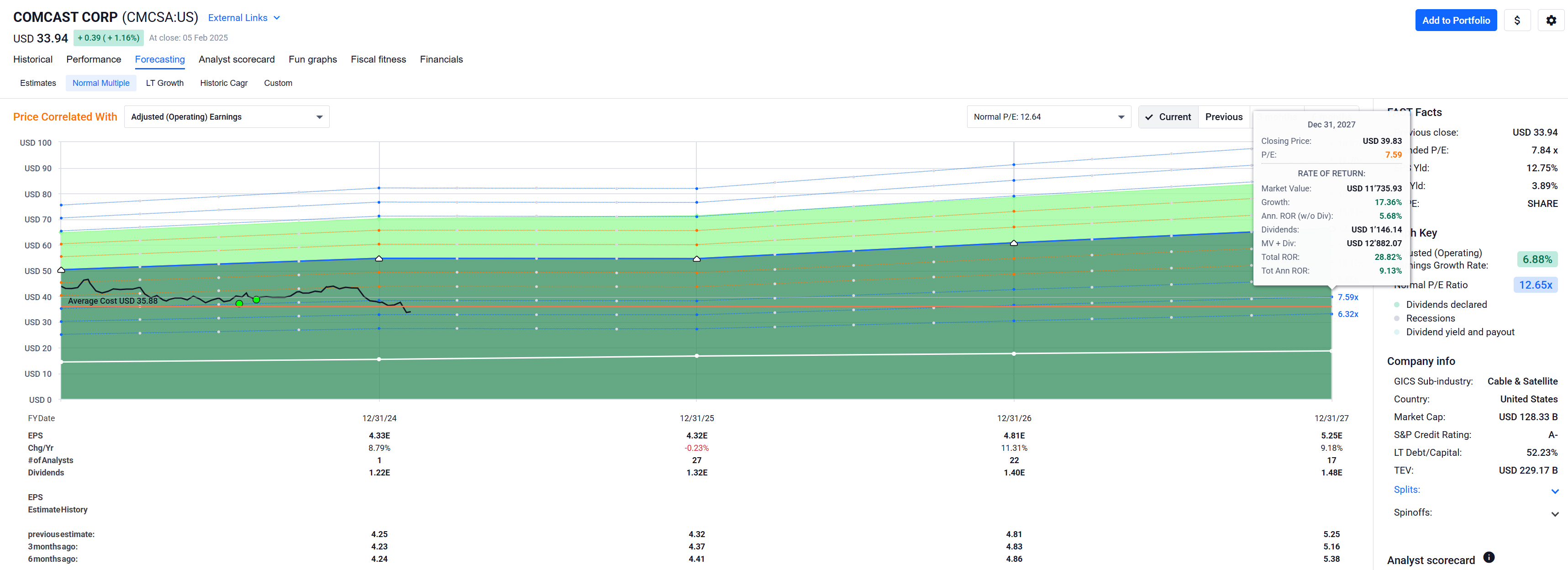Click the Average Cost USD 35.88 label
The image size is (1568, 570).
pyautogui.click(x=113, y=301)
